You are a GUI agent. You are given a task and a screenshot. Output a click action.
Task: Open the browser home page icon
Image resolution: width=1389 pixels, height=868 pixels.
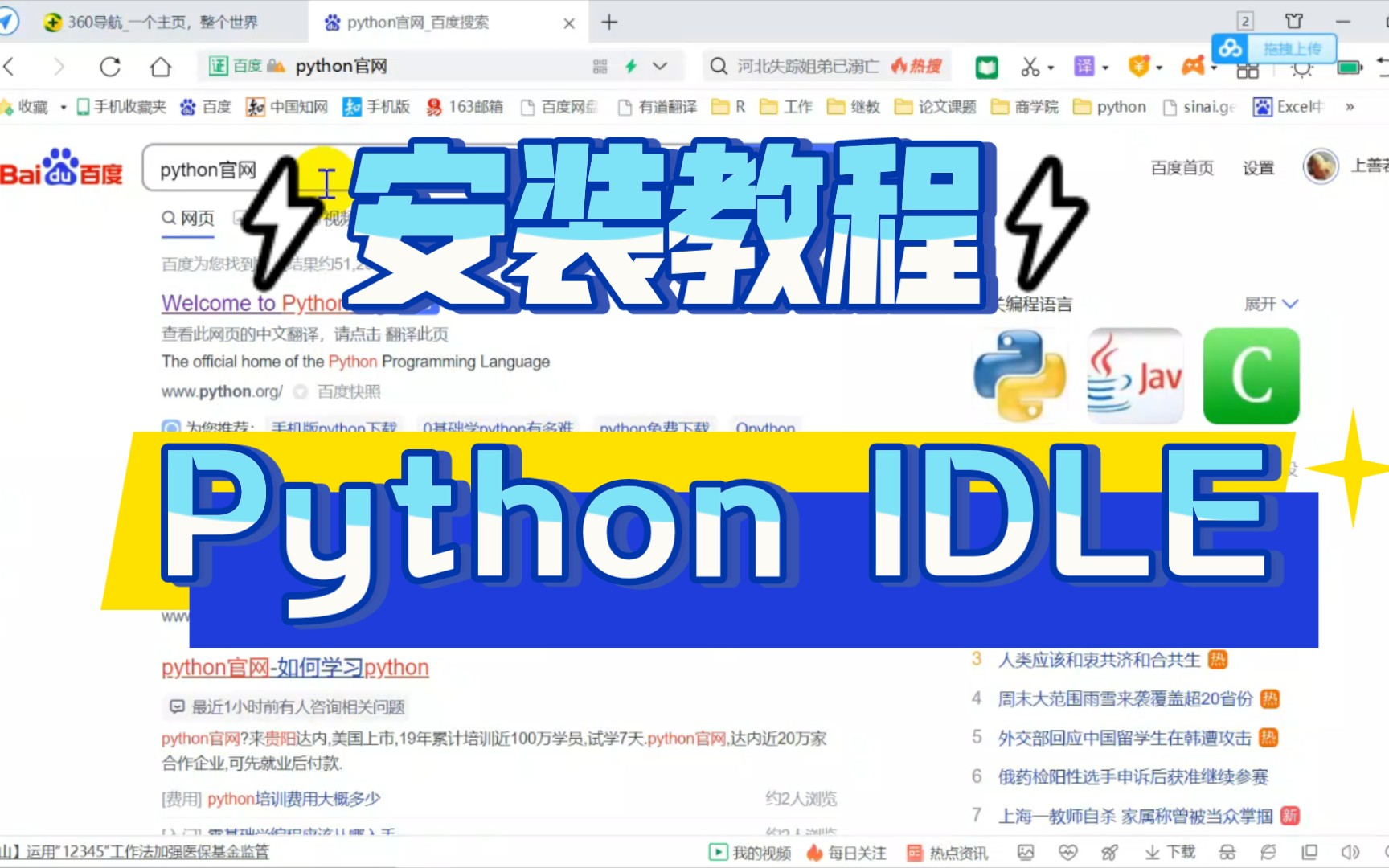coord(161,67)
